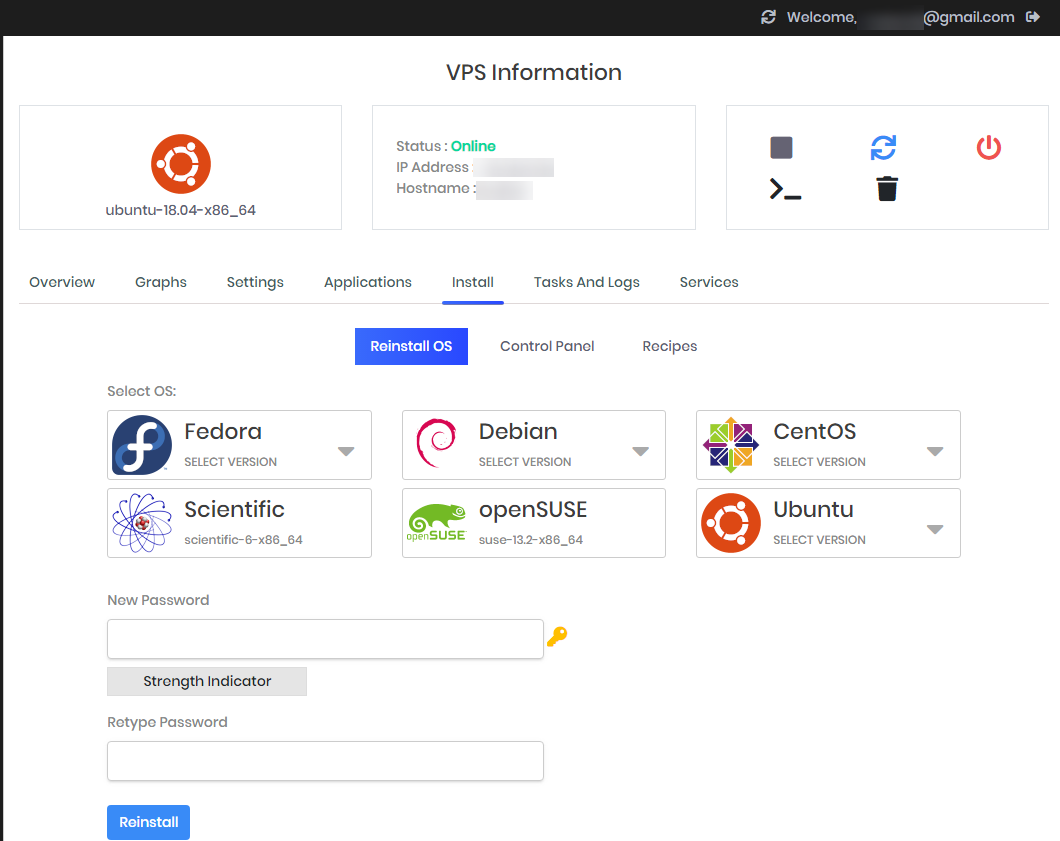Click the Strength Indicator bar
The image size is (1060, 841).
(207, 681)
